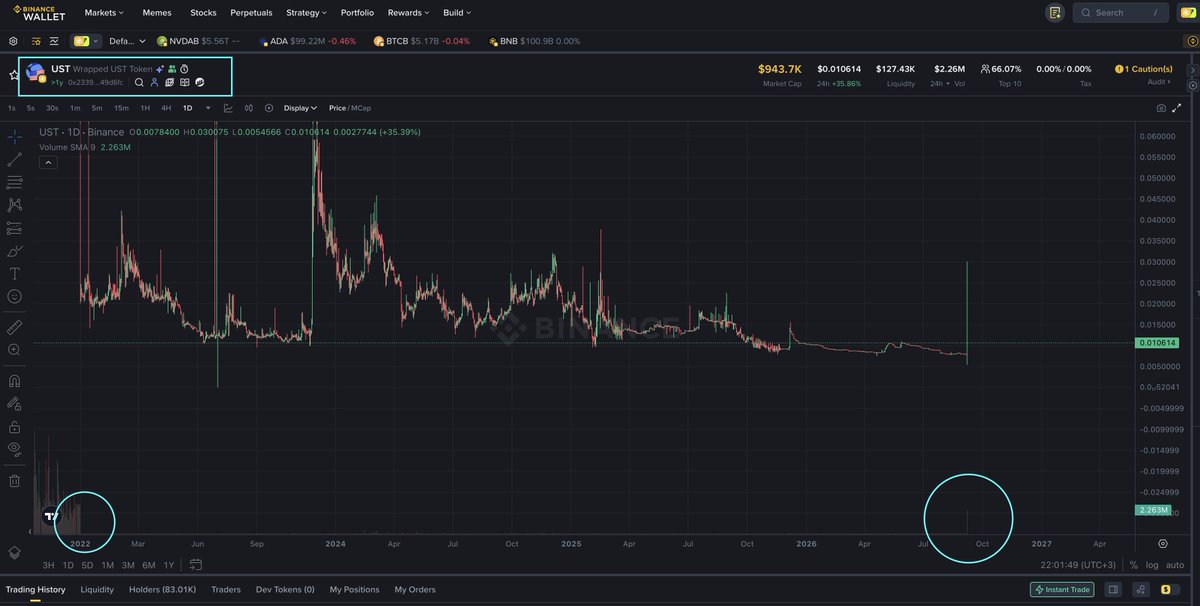
Task: Open the Memes page
Action: (157, 13)
